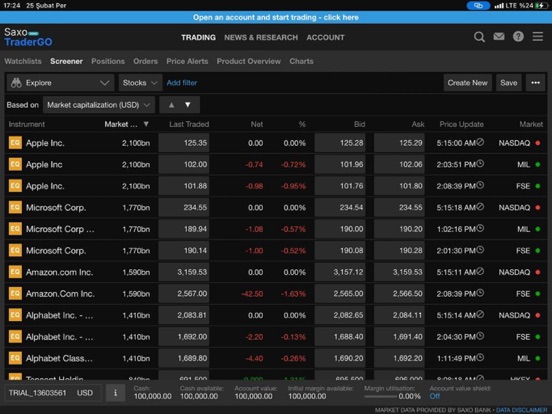Click the Price Update column header
The width and height of the screenshot is (552, 414).
click(x=462, y=124)
